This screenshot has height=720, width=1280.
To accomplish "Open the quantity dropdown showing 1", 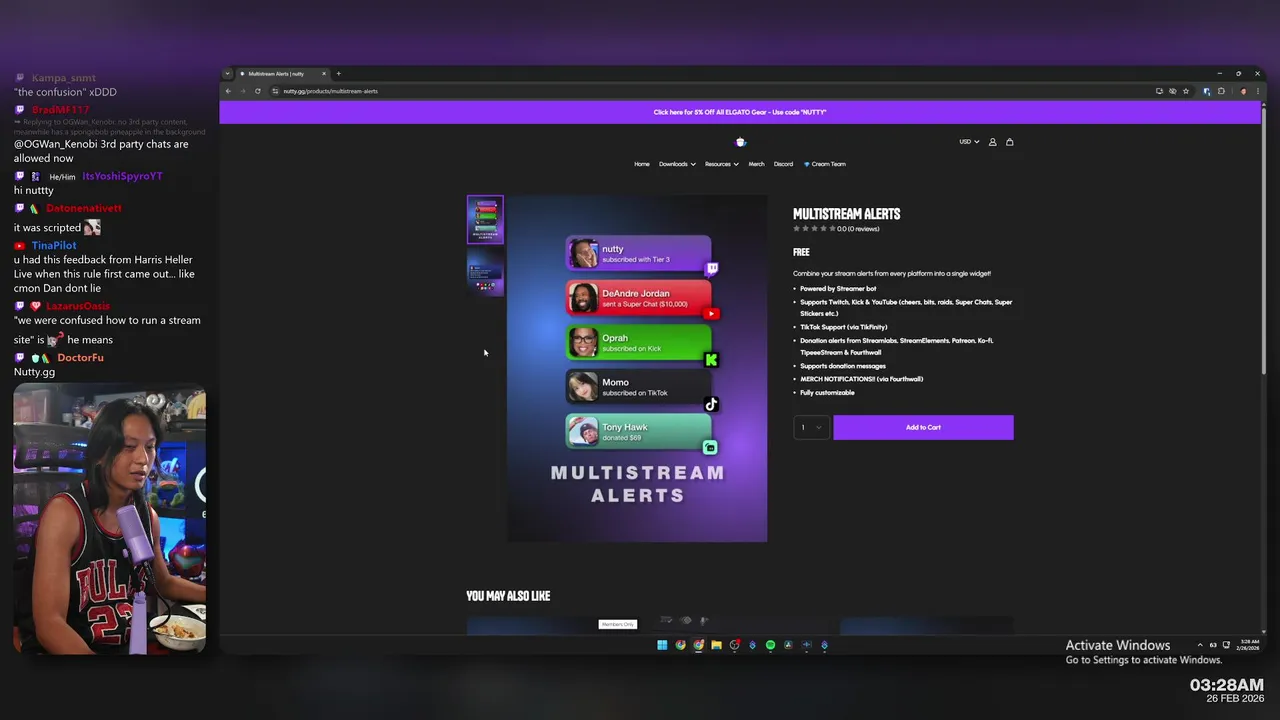I will coord(811,427).
